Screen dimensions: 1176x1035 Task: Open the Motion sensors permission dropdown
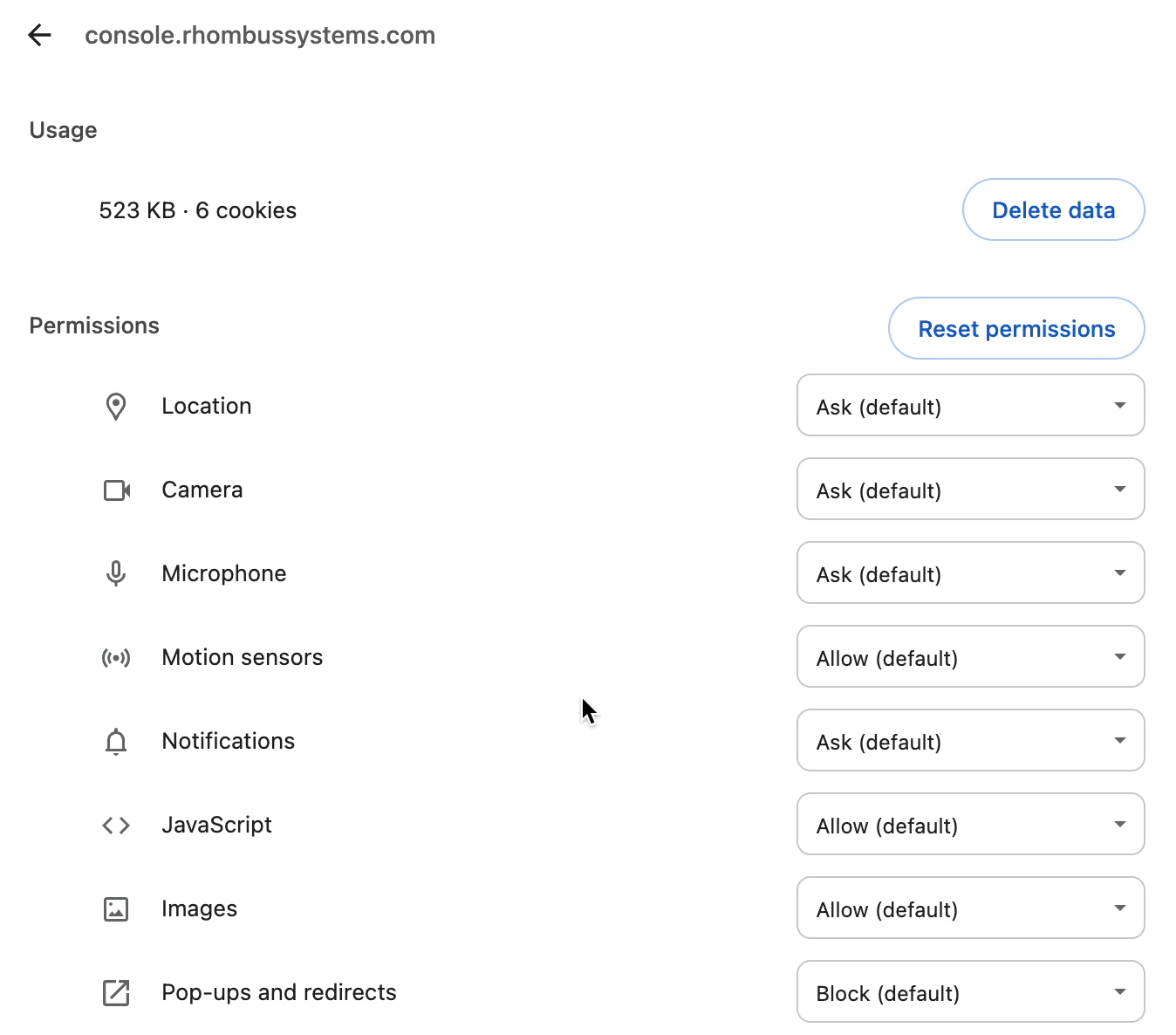click(x=971, y=656)
